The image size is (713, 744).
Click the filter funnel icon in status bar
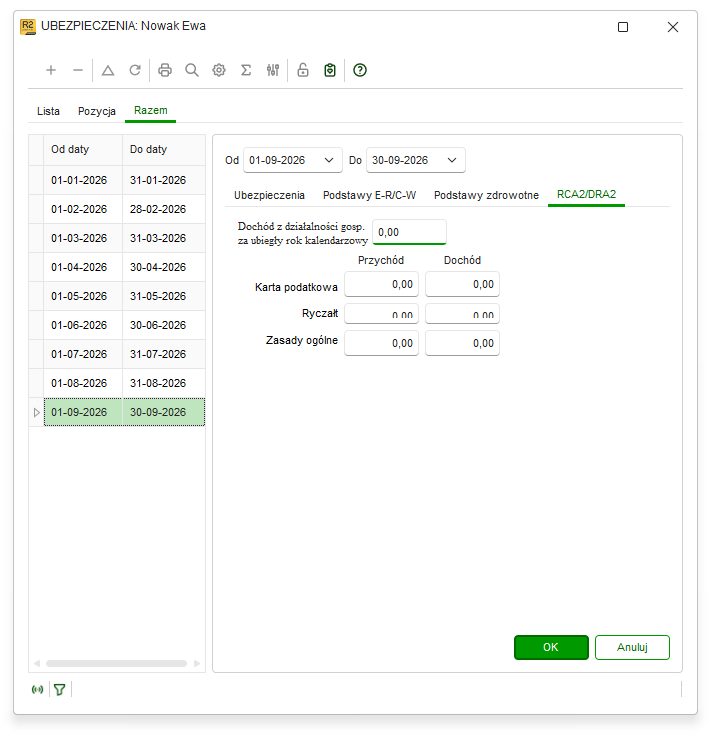(x=60, y=689)
